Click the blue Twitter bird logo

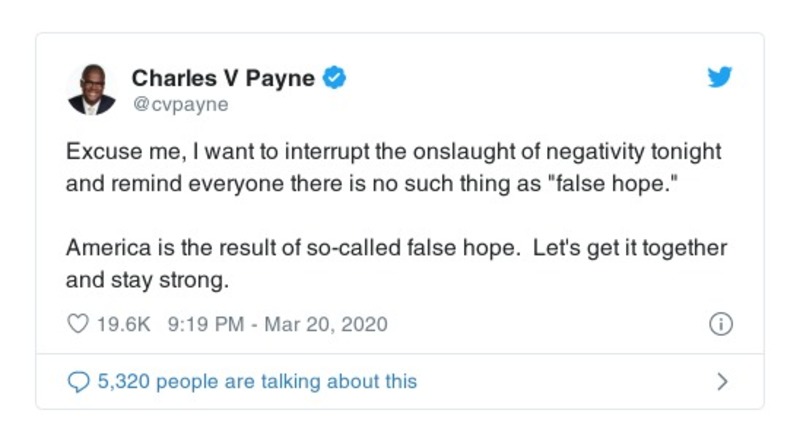(x=719, y=79)
